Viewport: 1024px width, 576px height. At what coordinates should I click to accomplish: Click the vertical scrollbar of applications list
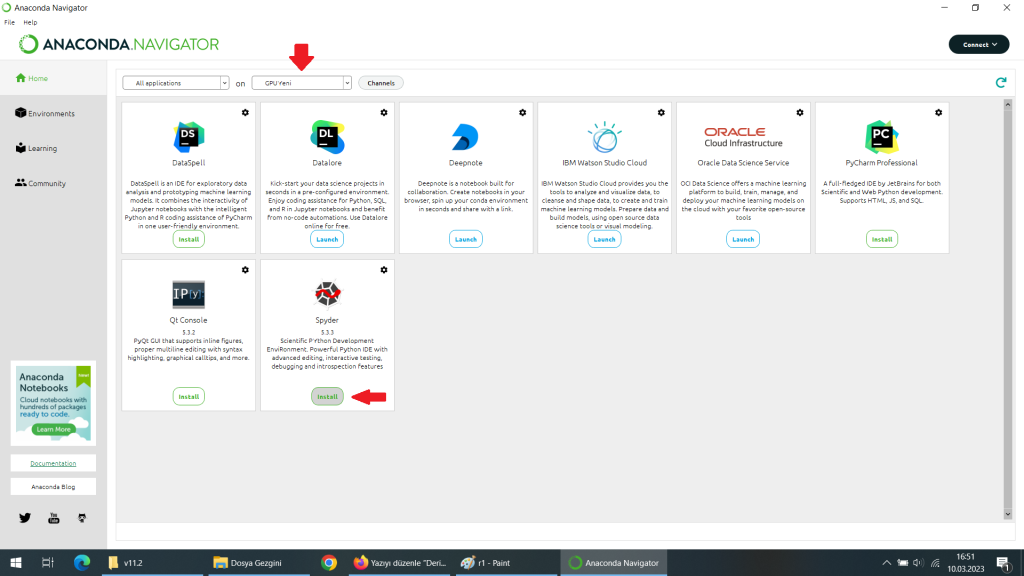coord(1007,300)
